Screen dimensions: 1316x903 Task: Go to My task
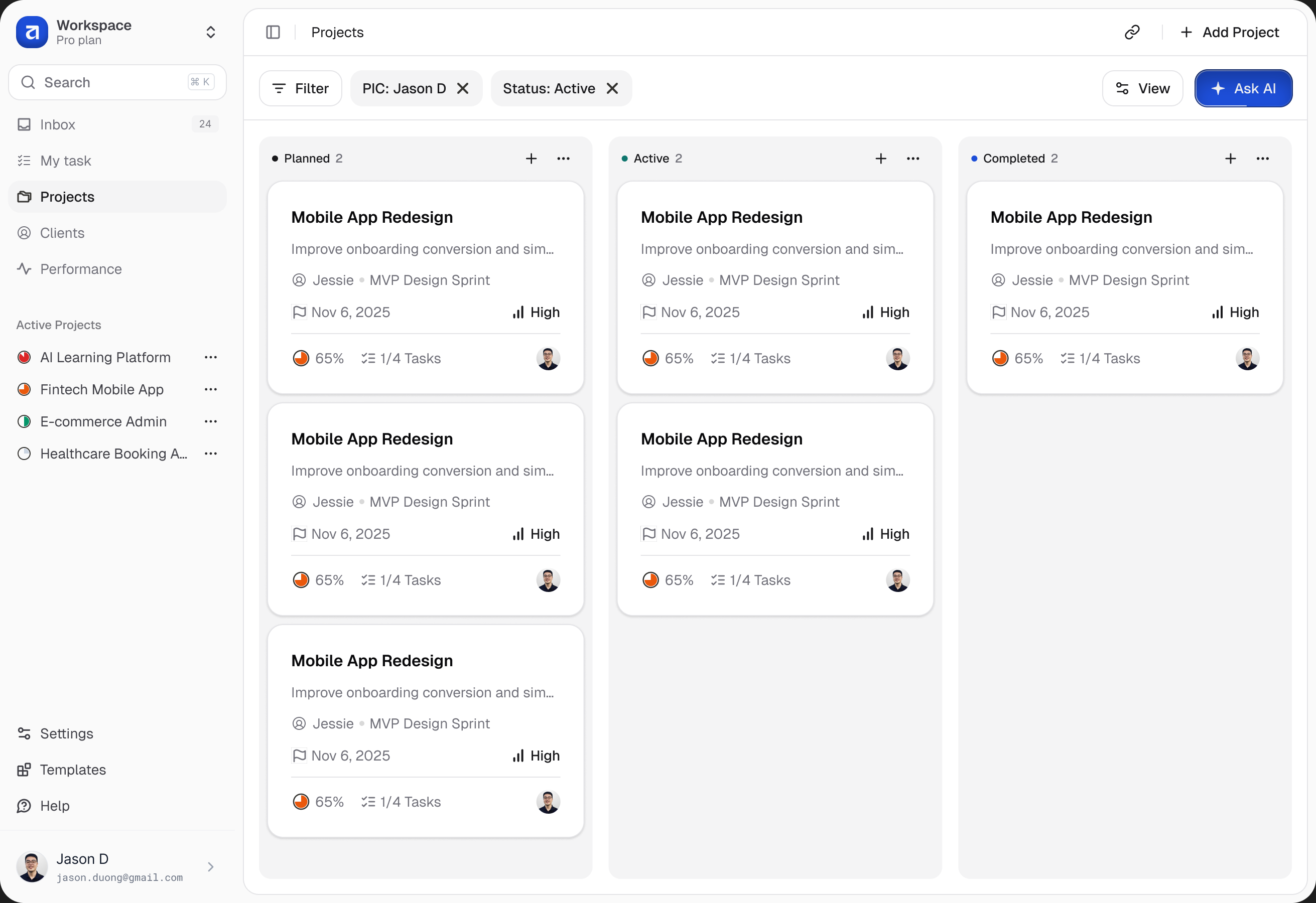(117, 161)
